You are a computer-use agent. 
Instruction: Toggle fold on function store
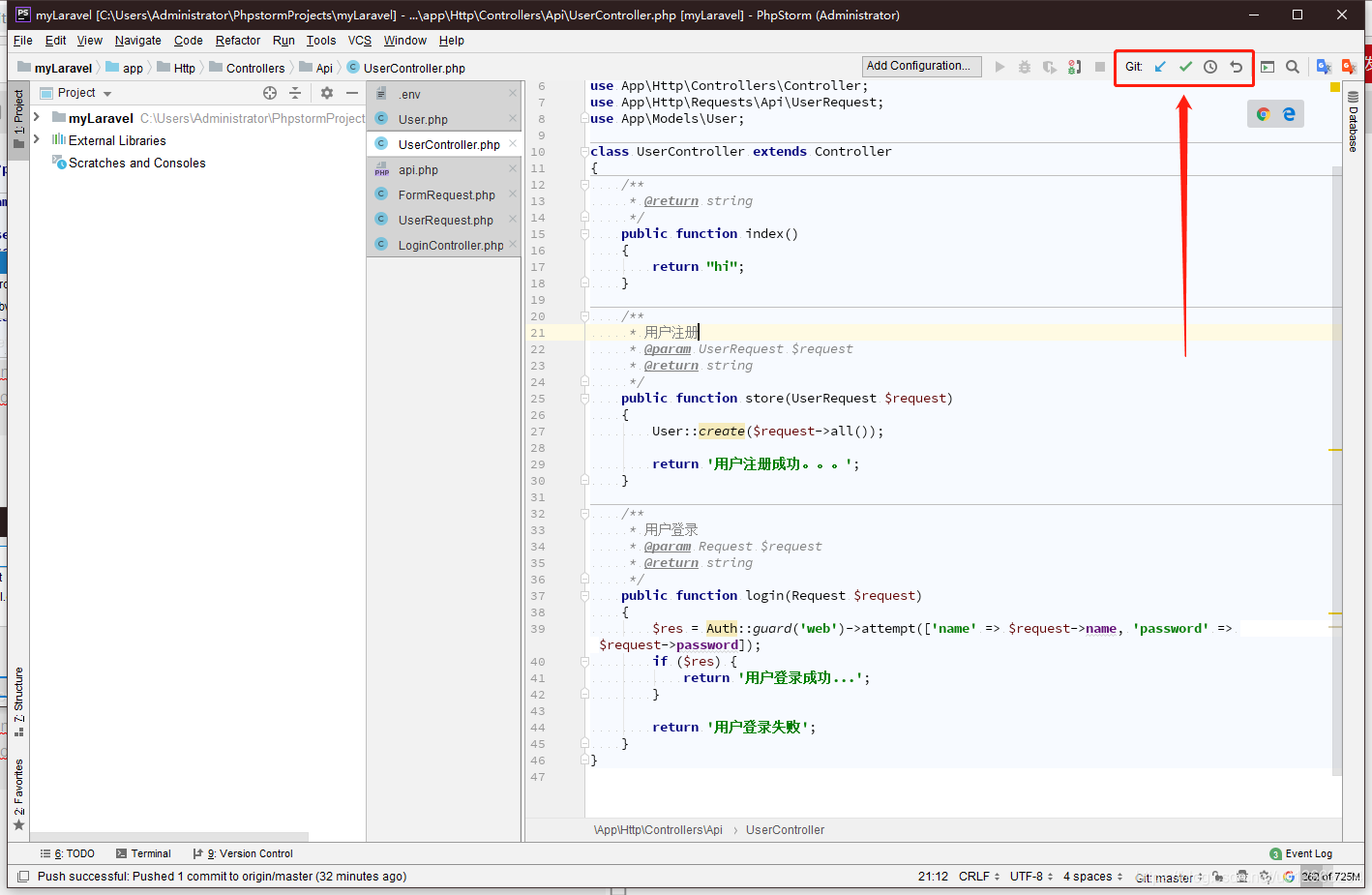point(584,398)
